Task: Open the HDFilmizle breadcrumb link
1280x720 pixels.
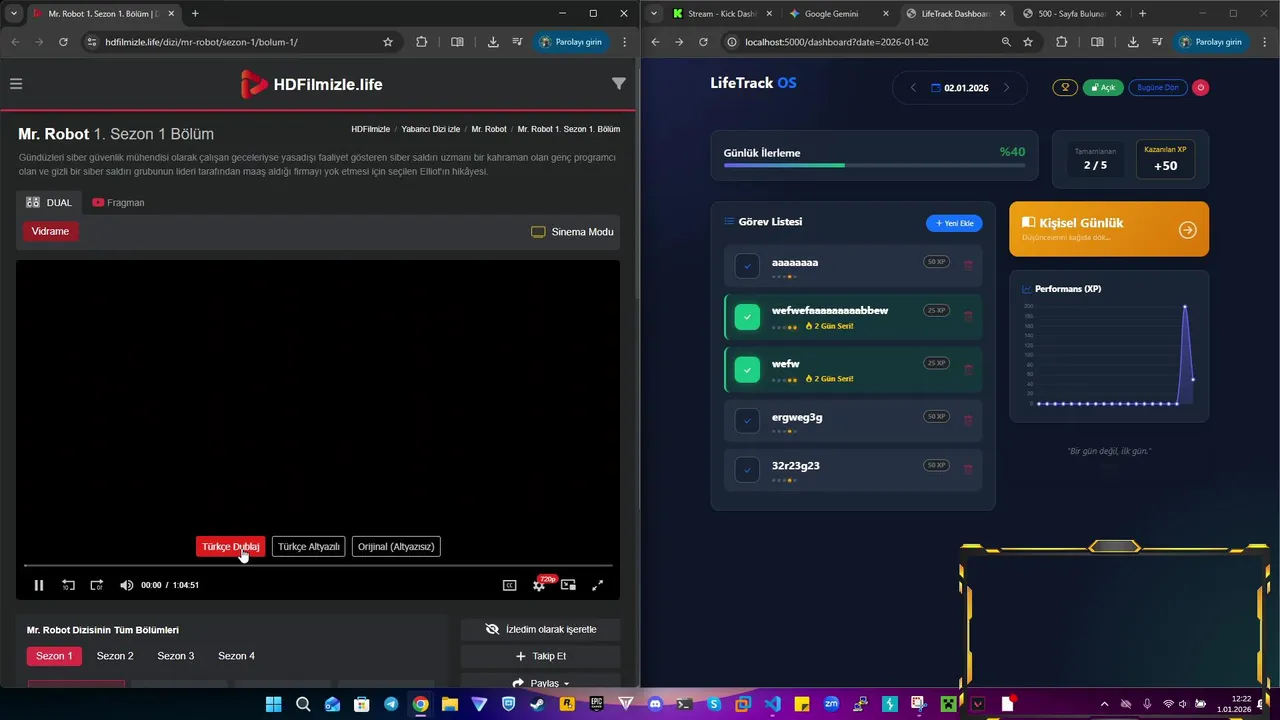Action: pyautogui.click(x=371, y=129)
